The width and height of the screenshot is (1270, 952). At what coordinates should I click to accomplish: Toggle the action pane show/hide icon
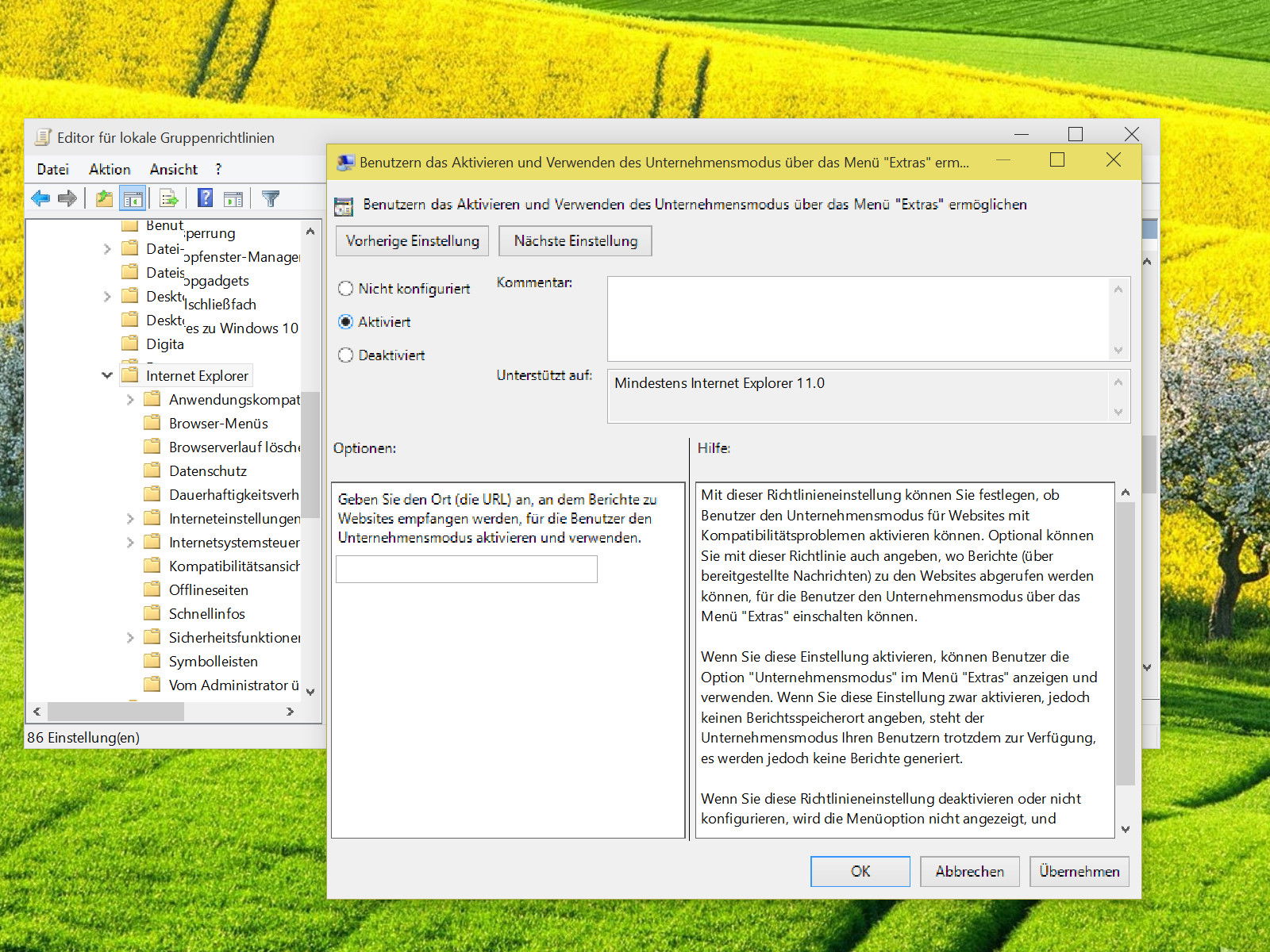click(233, 198)
